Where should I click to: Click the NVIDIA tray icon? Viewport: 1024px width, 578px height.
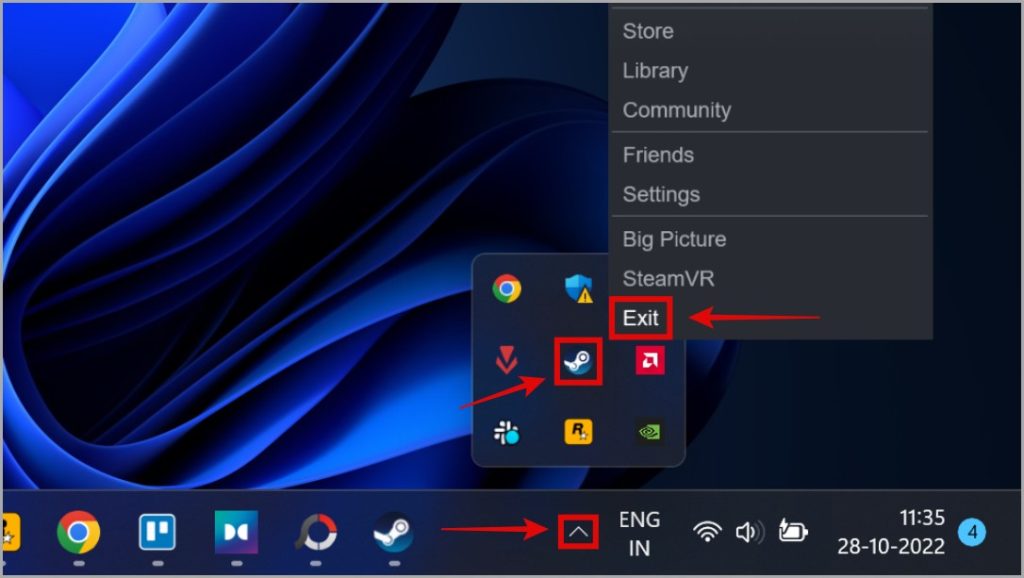click(x=650, y=432)
